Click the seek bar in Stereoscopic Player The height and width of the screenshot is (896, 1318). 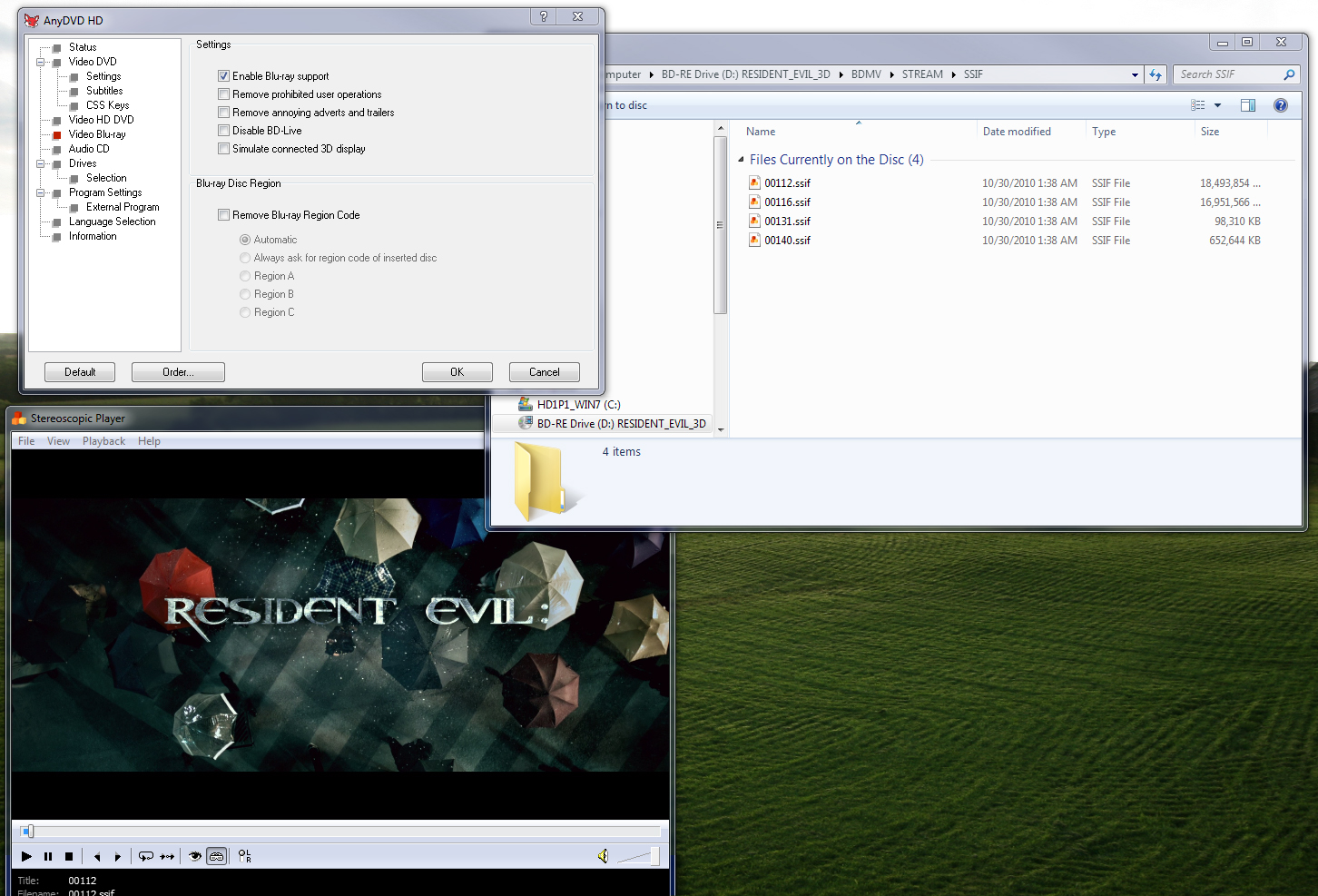click(341, 832)
